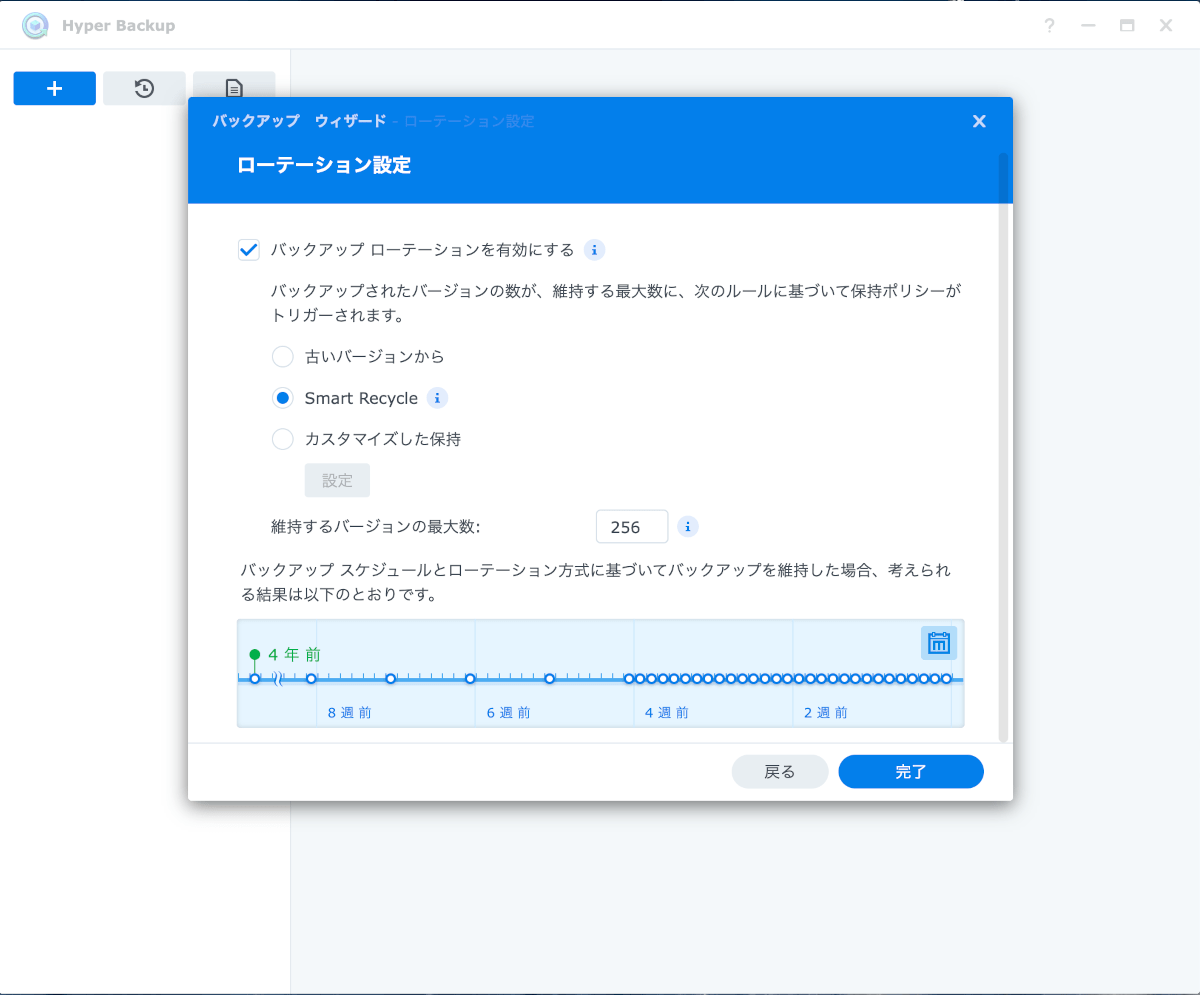The width and height of the screenshot is (1200, 995).
Task: Click the Hyper Backup app logo
Action: (x=36, y=25)
